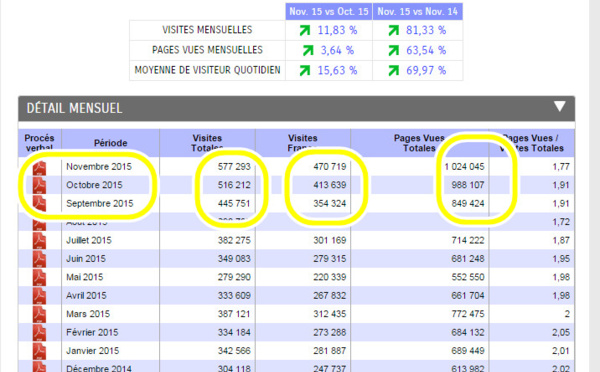Click total visits value 516 212

coord(234,185)
